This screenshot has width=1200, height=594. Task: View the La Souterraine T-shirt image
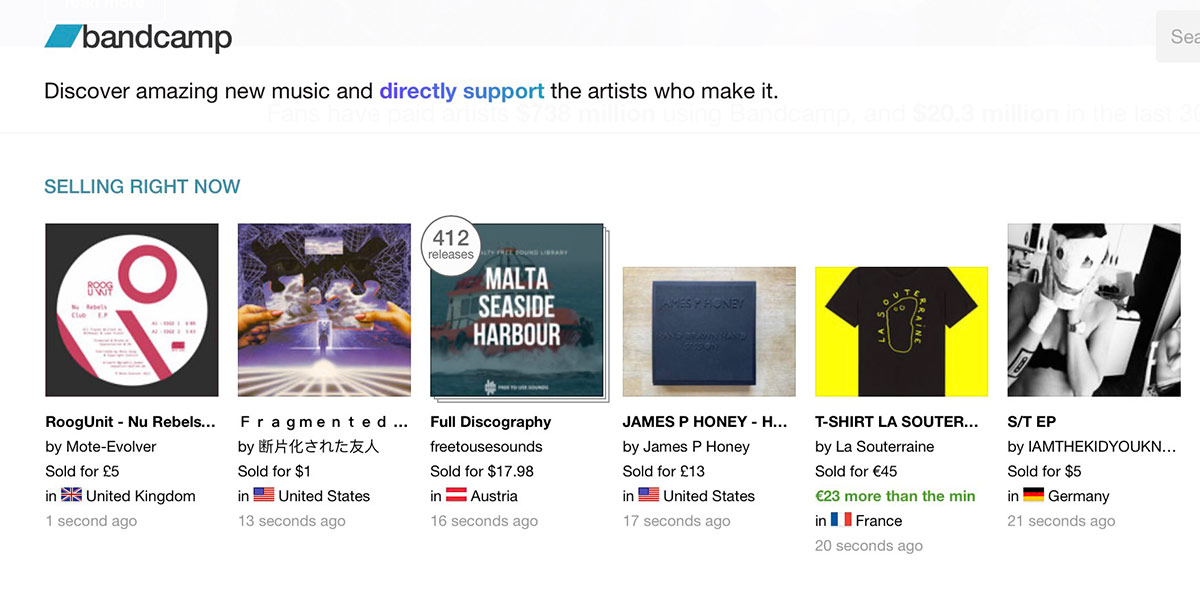[901, 331]
